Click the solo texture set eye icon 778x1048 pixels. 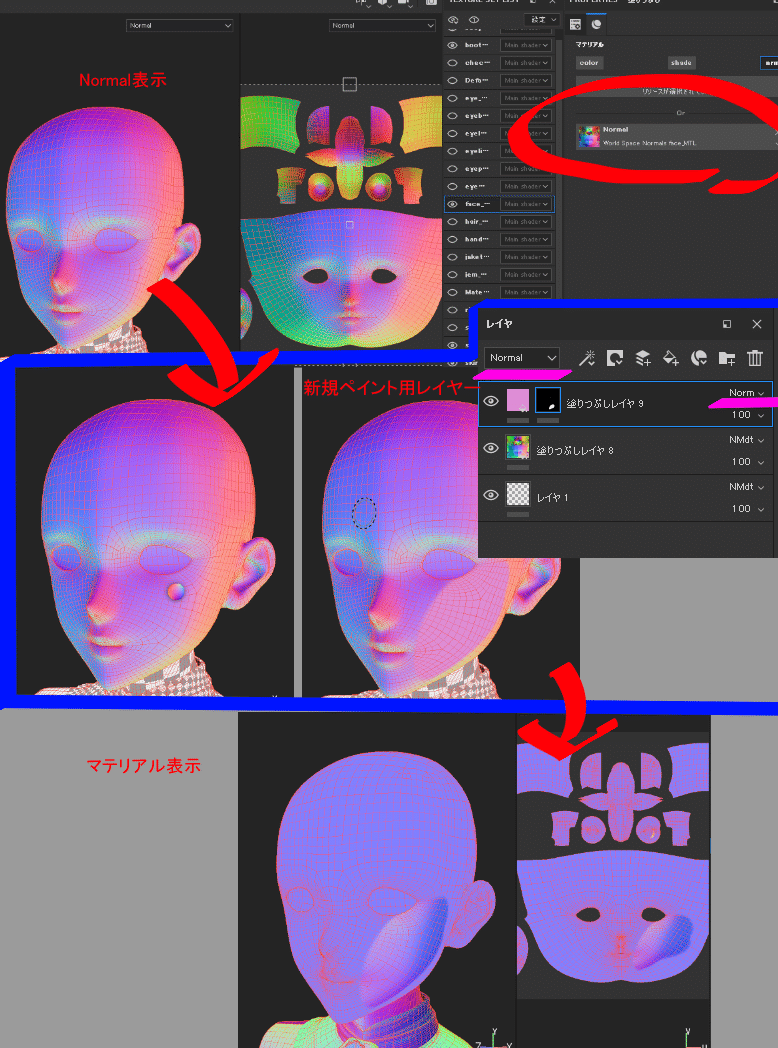coord(452,20)
